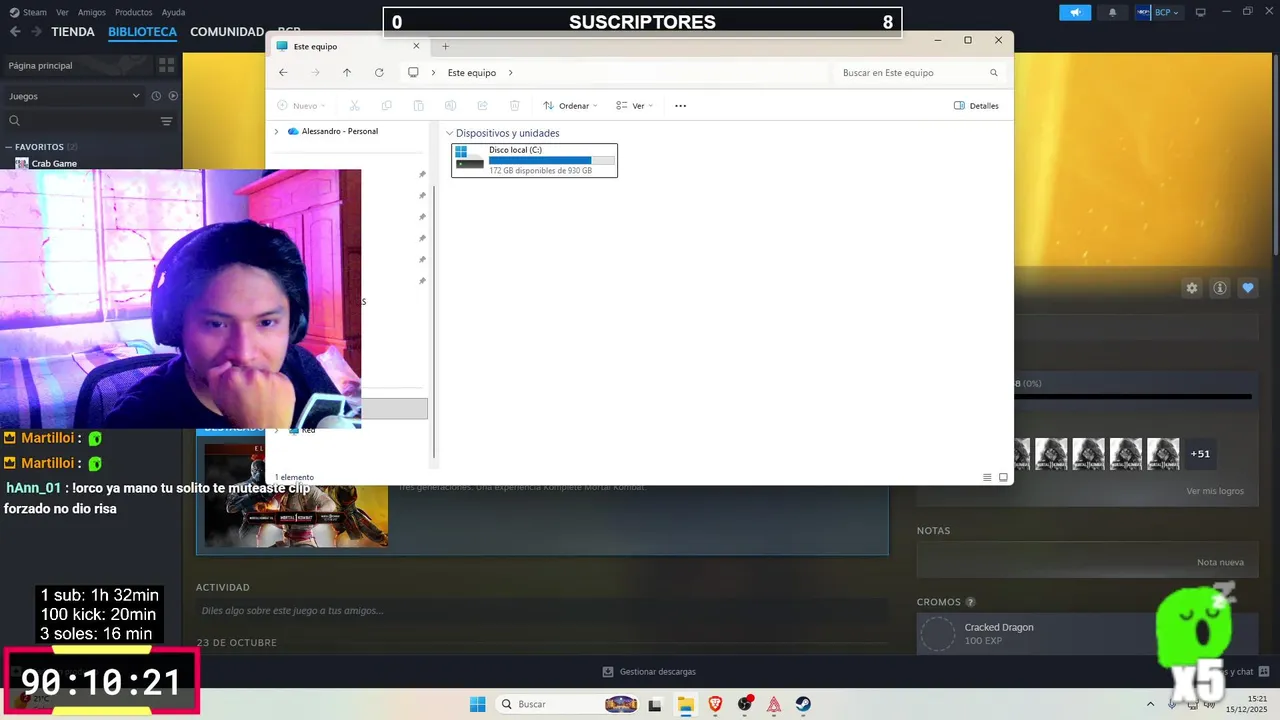This screenshot has height=720, width=1280.
Task: Open the Red item in Explorer sidebar
Action: pos(308,430)
